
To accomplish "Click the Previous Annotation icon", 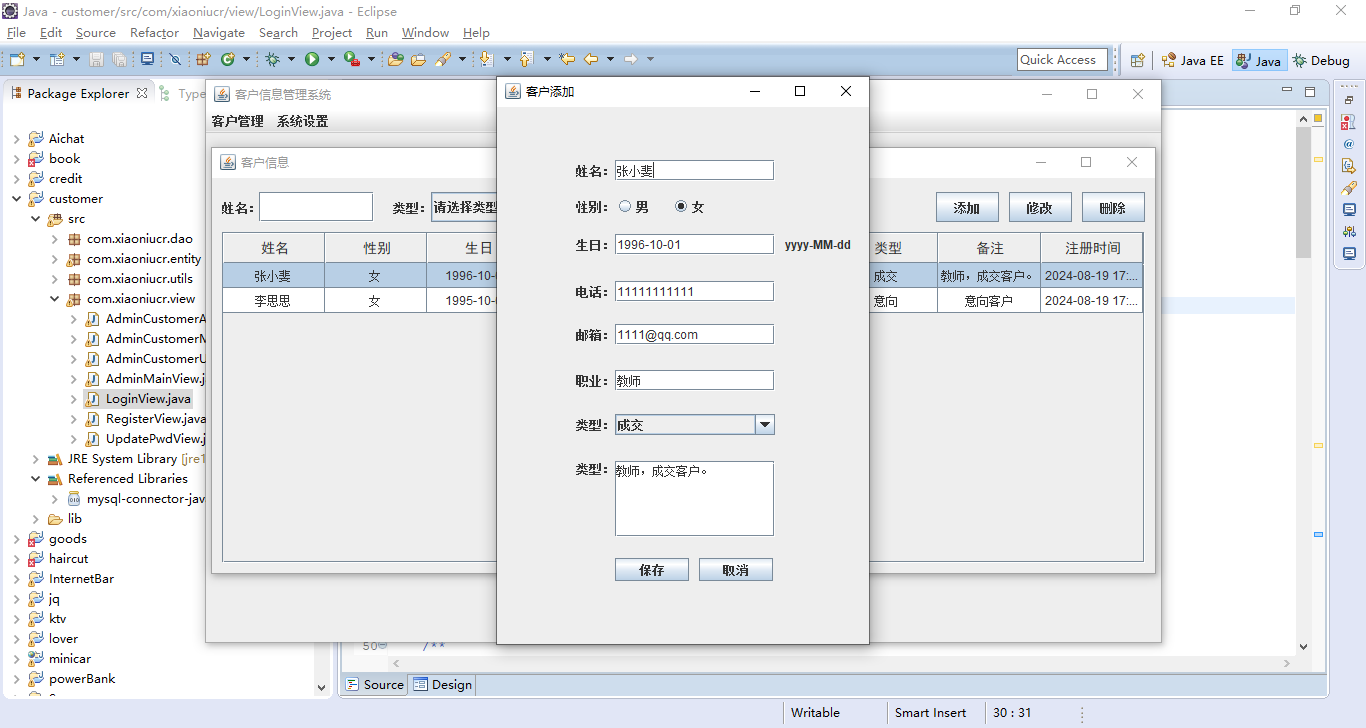I will (527, 60).
